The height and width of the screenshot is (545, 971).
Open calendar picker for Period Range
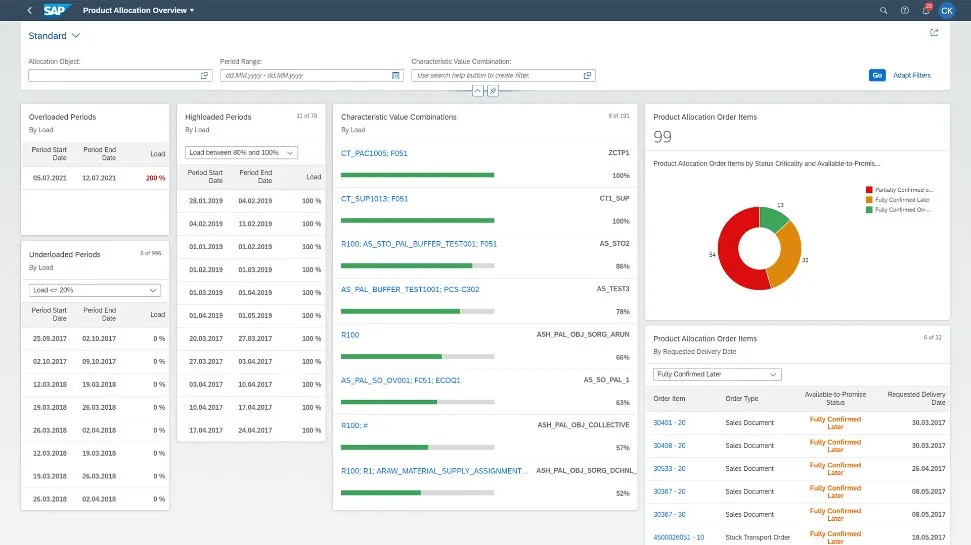click(396, 75)
